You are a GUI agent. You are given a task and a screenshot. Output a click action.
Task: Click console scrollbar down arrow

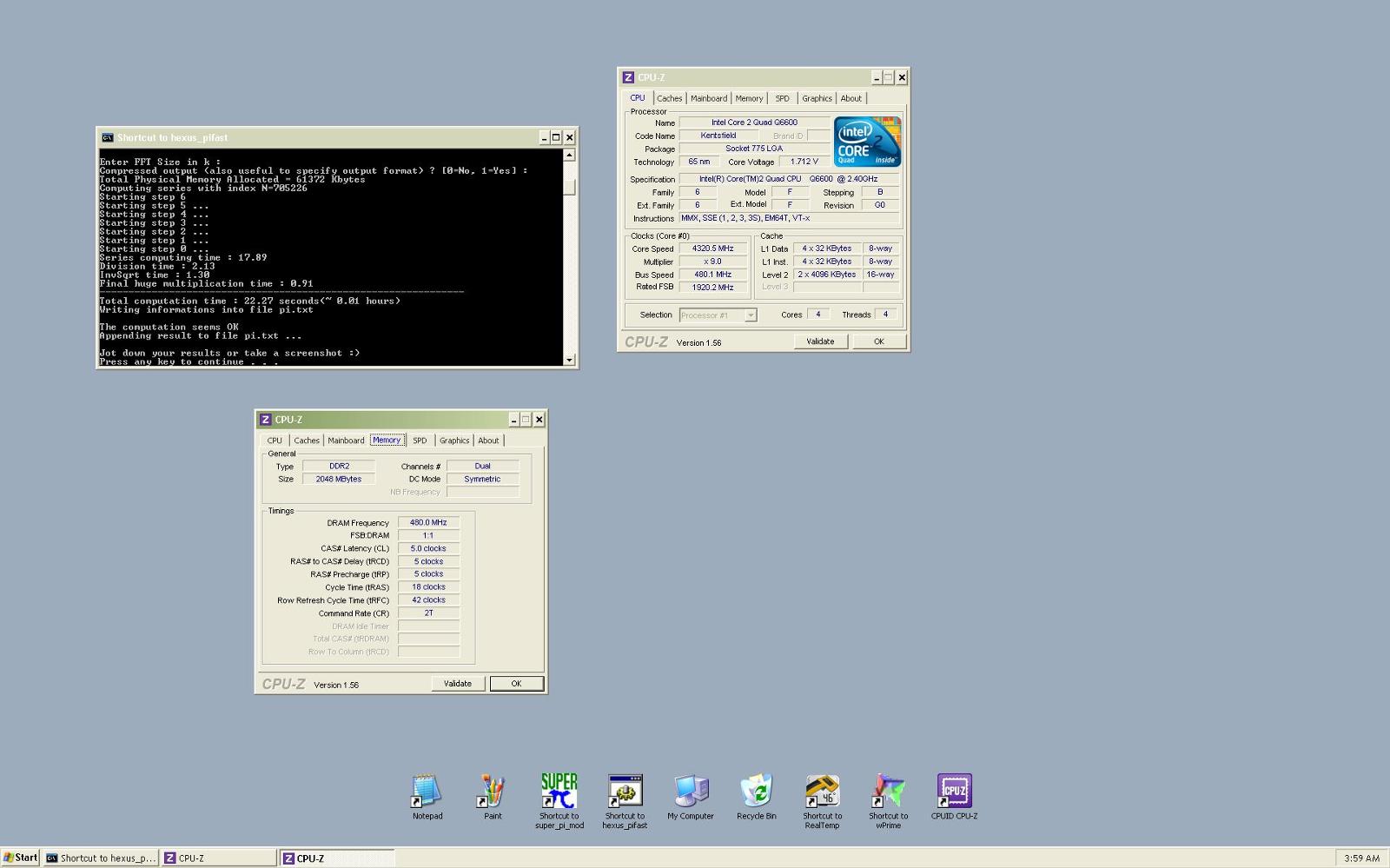pyautogui.click(x=569, y=360)
